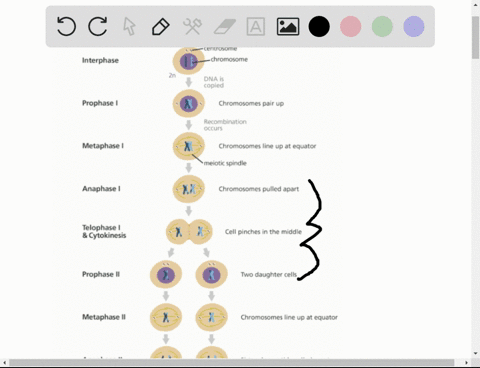The height and width of the screenshot is (368, 480).
Task: Click the 'Chromosomes pair up' text
Action: pos(251,103)
